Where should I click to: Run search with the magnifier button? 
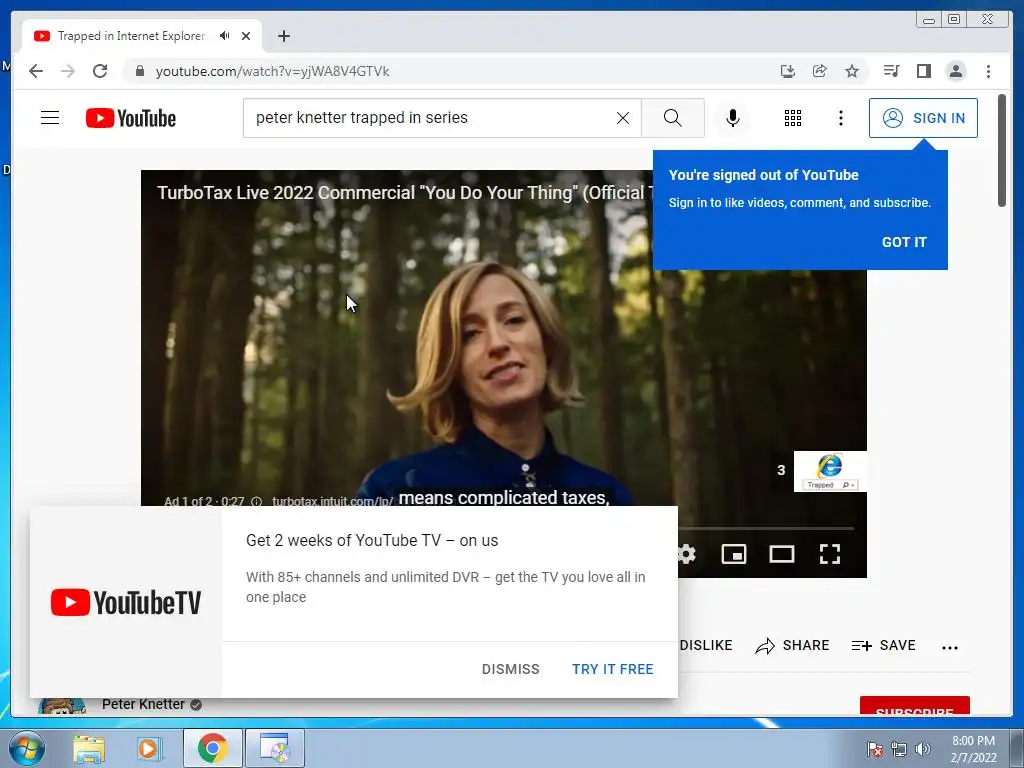673,118
